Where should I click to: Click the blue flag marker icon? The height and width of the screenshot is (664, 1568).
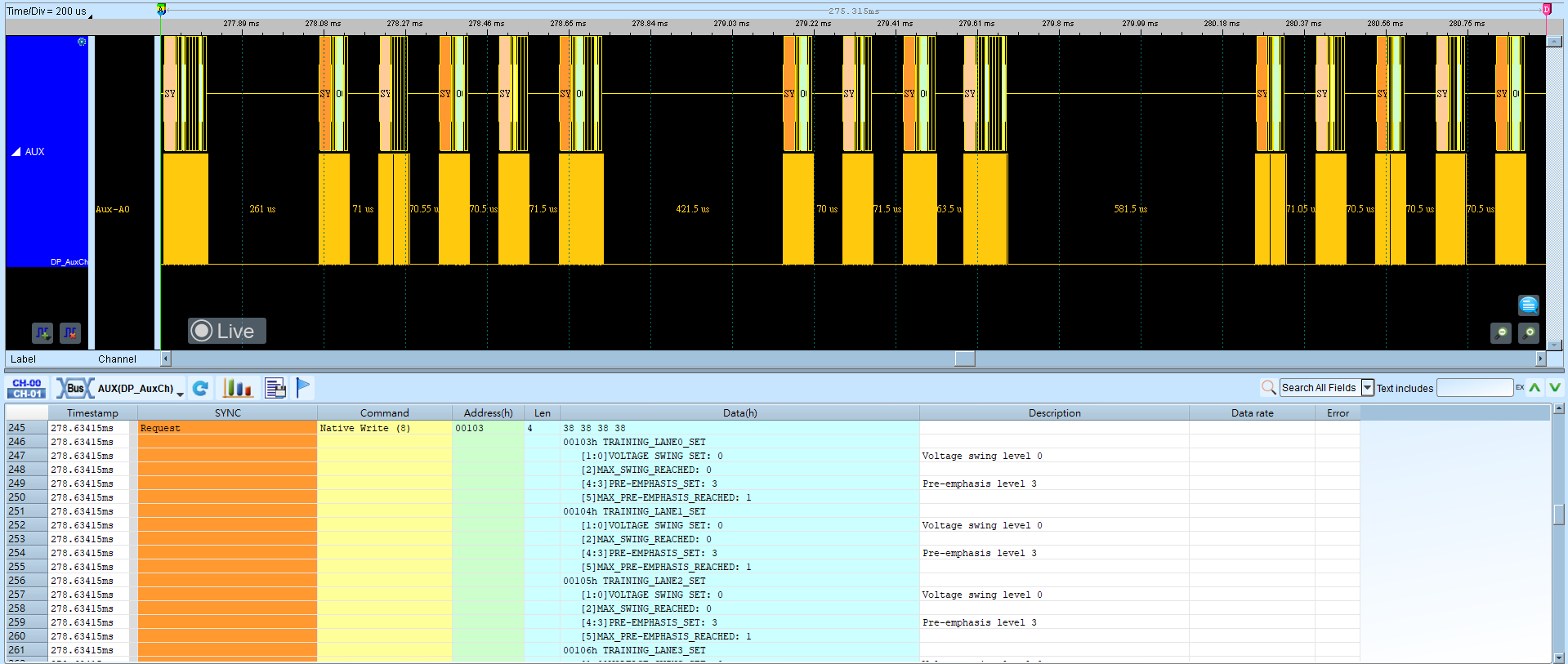tap(303, 387)
